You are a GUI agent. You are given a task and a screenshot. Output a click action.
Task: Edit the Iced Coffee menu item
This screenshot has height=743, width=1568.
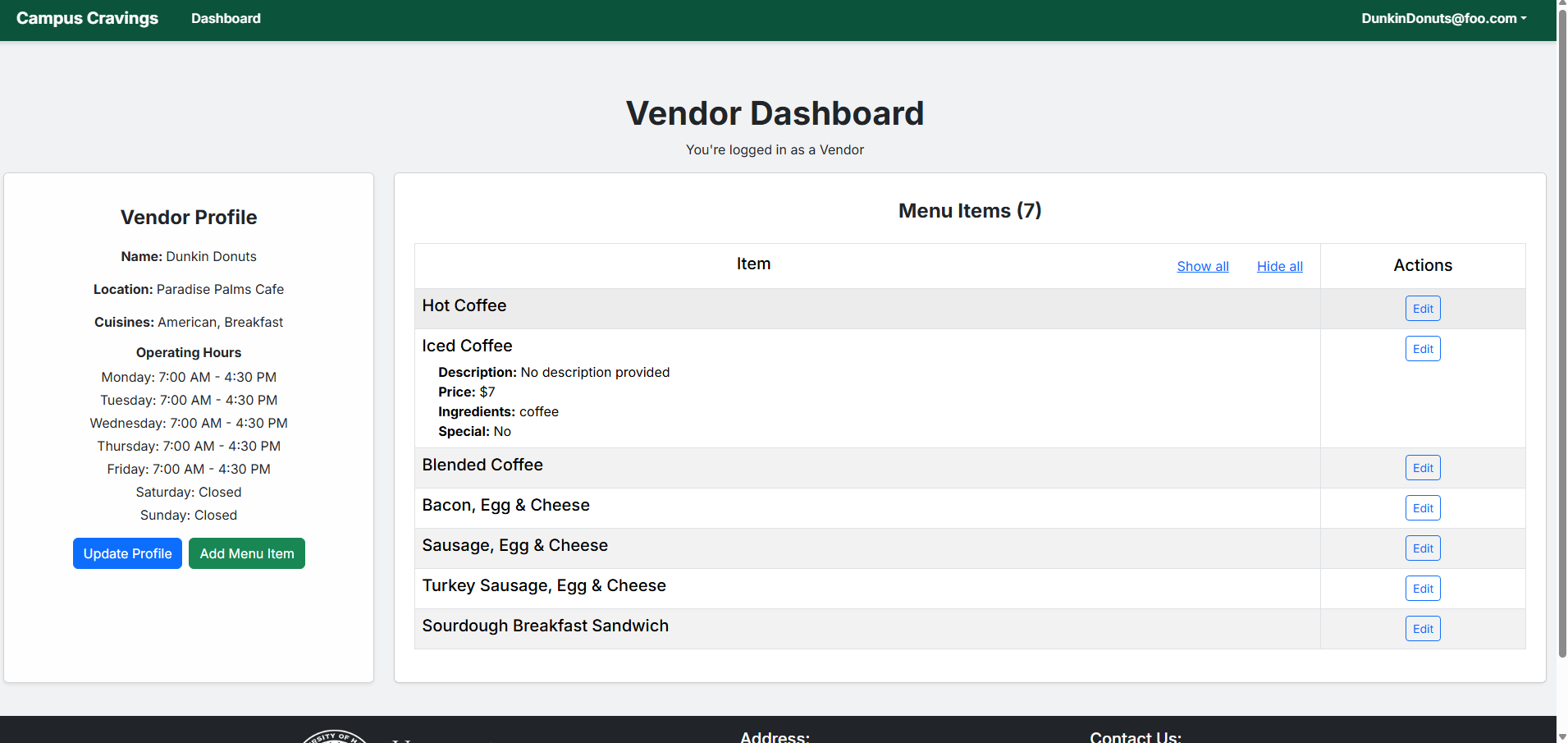point(1422,349)
